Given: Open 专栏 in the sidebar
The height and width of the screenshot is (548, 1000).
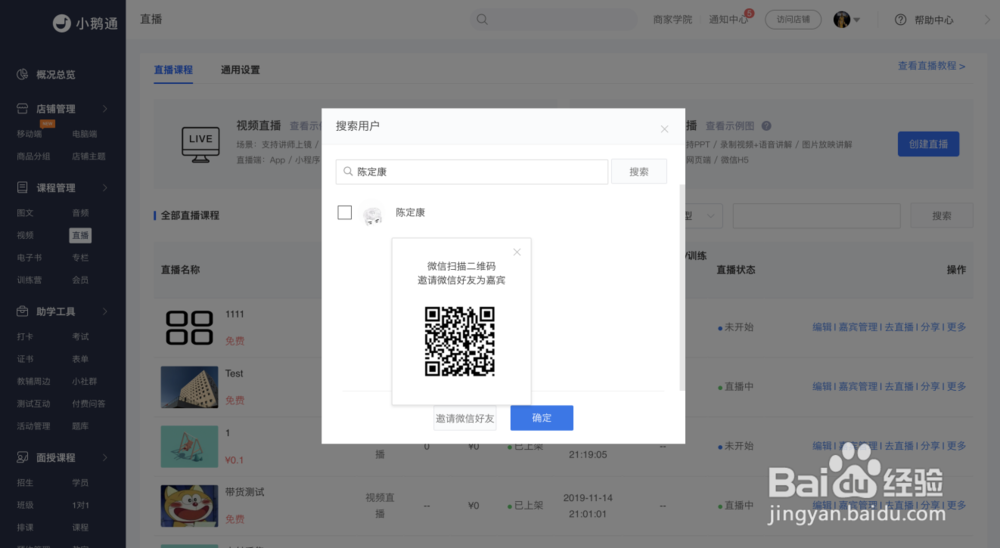Looking at the screenshot, I should pyautogui.click(x=80, y=258).
